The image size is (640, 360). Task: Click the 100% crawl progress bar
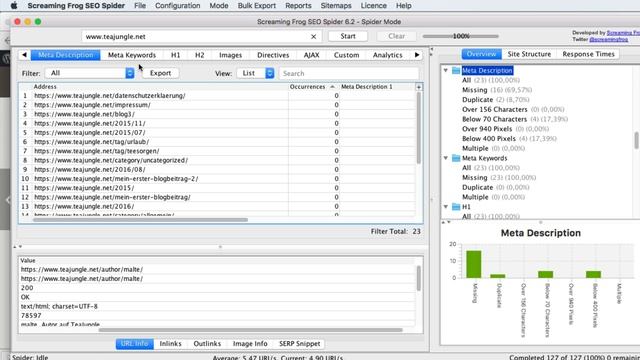[x=461, y=36]
